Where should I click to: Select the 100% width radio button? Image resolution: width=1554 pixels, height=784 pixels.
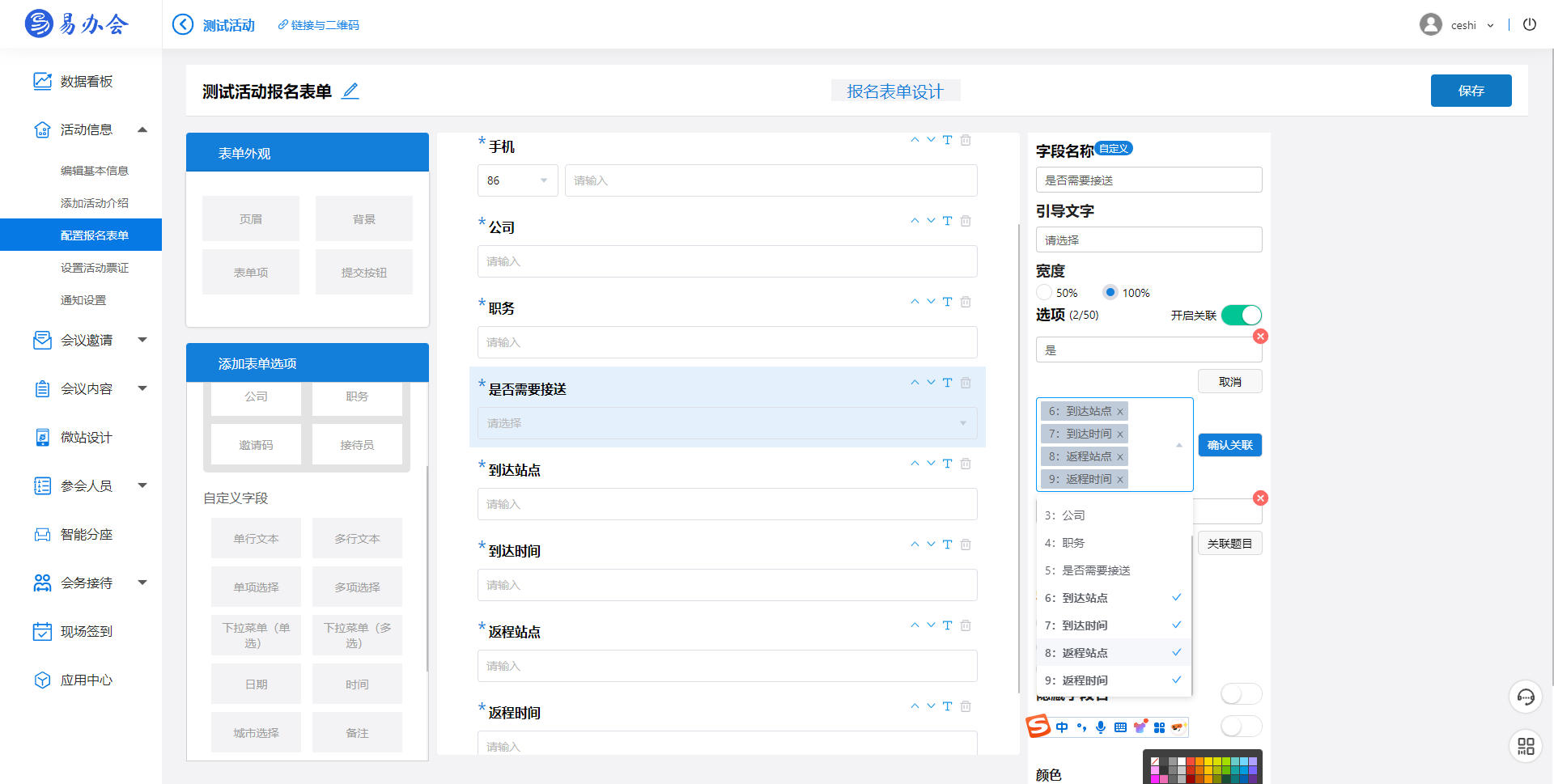tap(1110, 293)
